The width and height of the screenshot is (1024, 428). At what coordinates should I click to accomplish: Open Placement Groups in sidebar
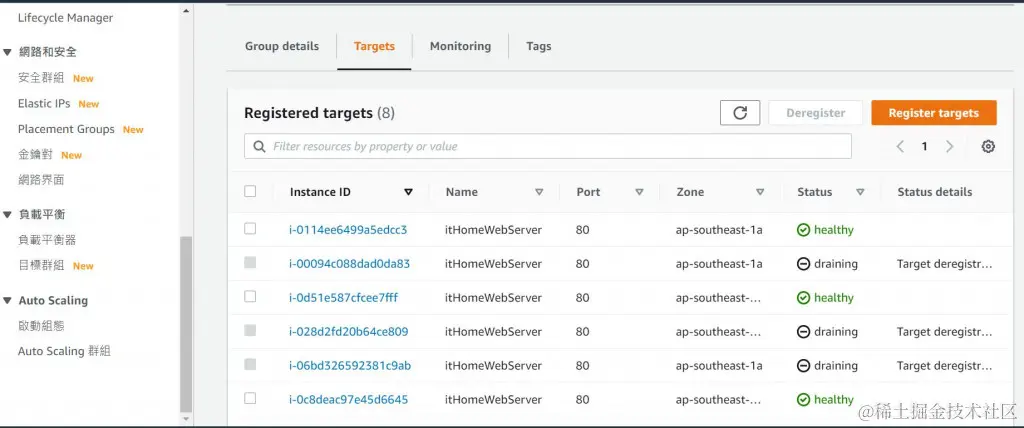(66, 129)
